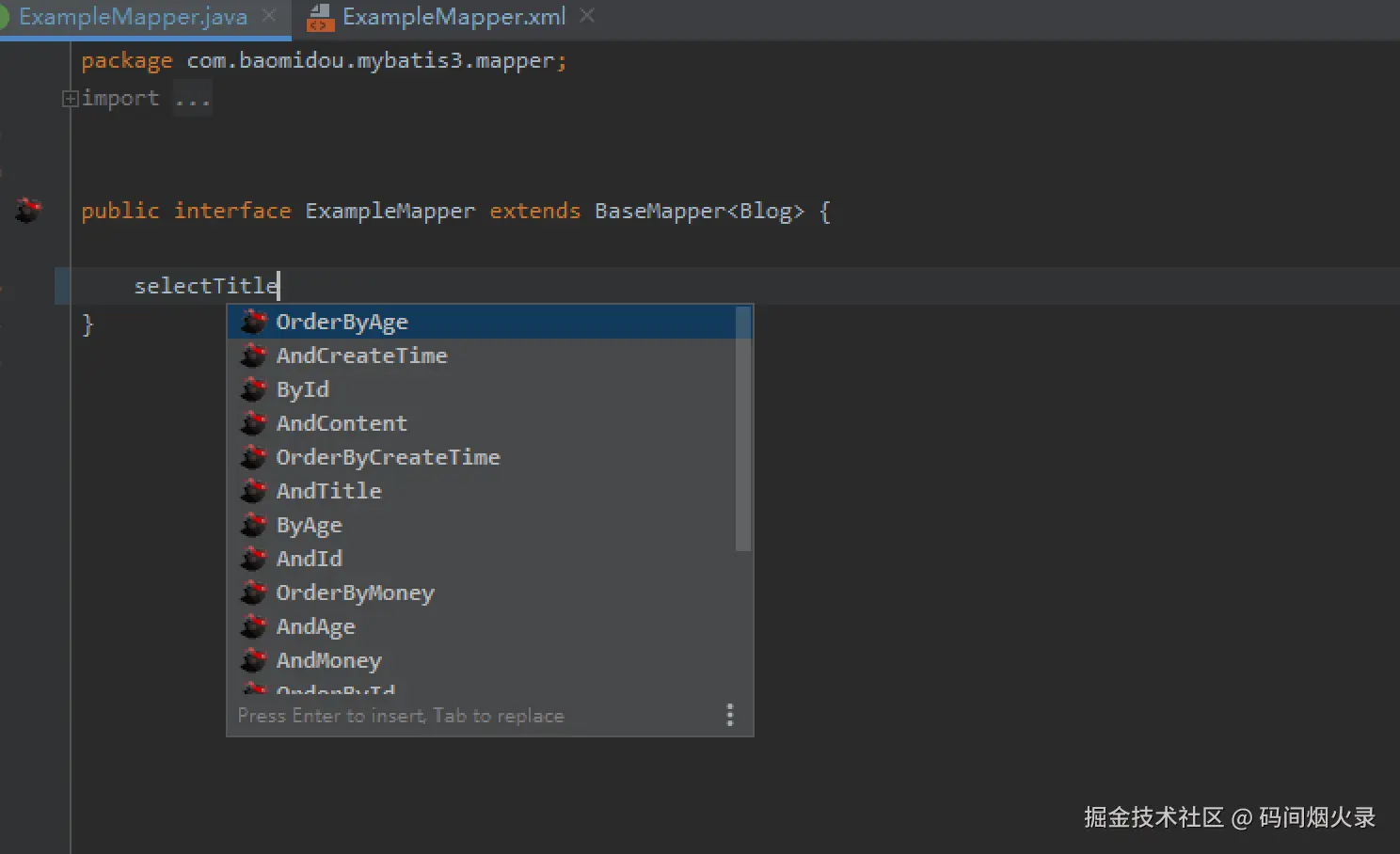1400x854 pixels.
Task: Click the bird icon next to ById
Action: pos(253,389)
